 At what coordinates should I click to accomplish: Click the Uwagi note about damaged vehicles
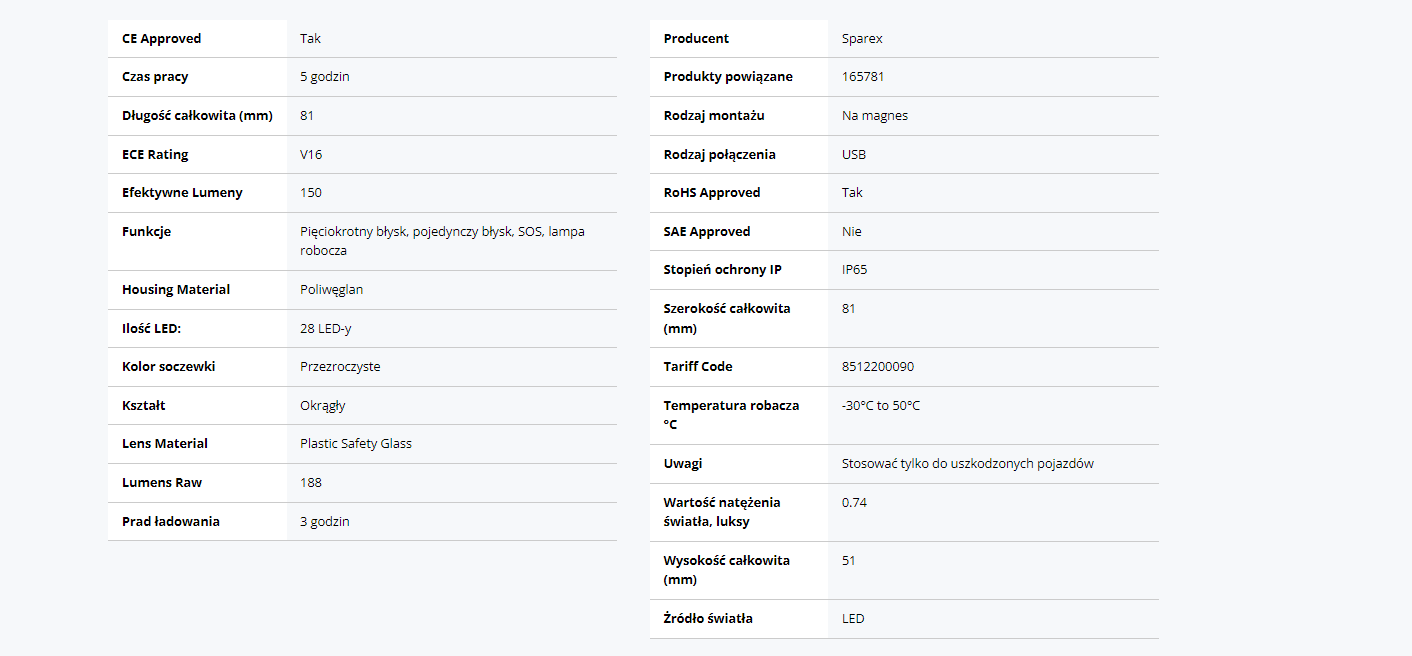968,464
